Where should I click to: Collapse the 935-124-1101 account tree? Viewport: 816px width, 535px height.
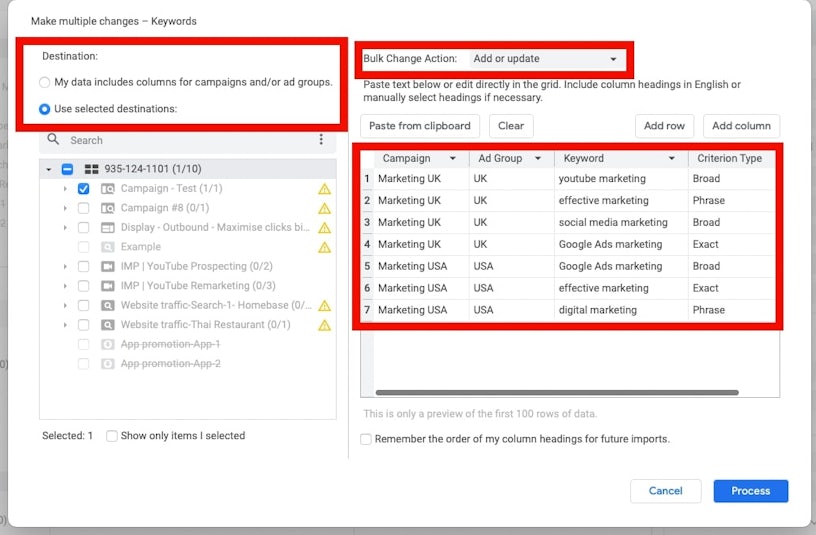click(48, 170)
